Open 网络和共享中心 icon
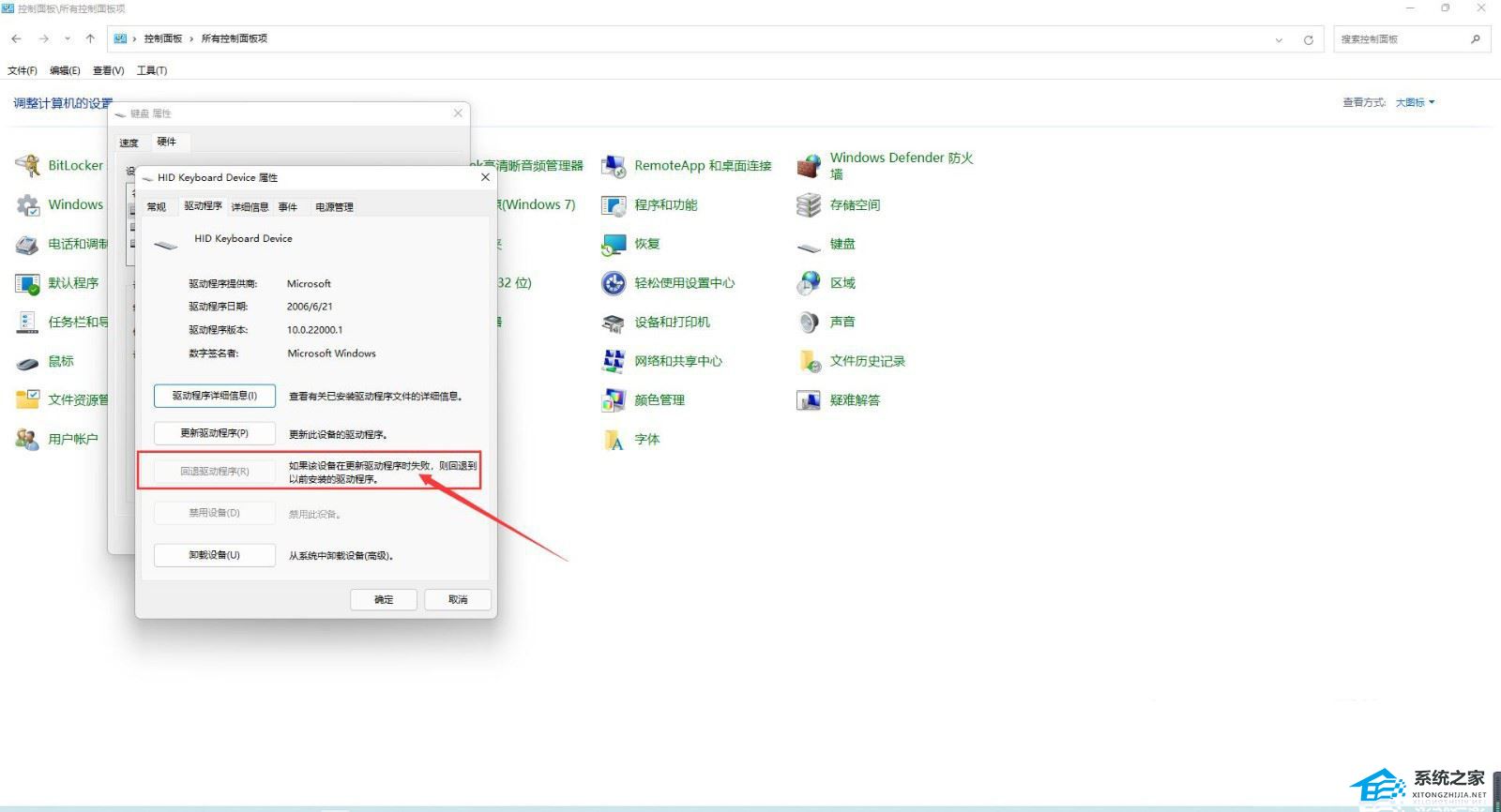1501x812 pixels. click(x=614, y=361)
